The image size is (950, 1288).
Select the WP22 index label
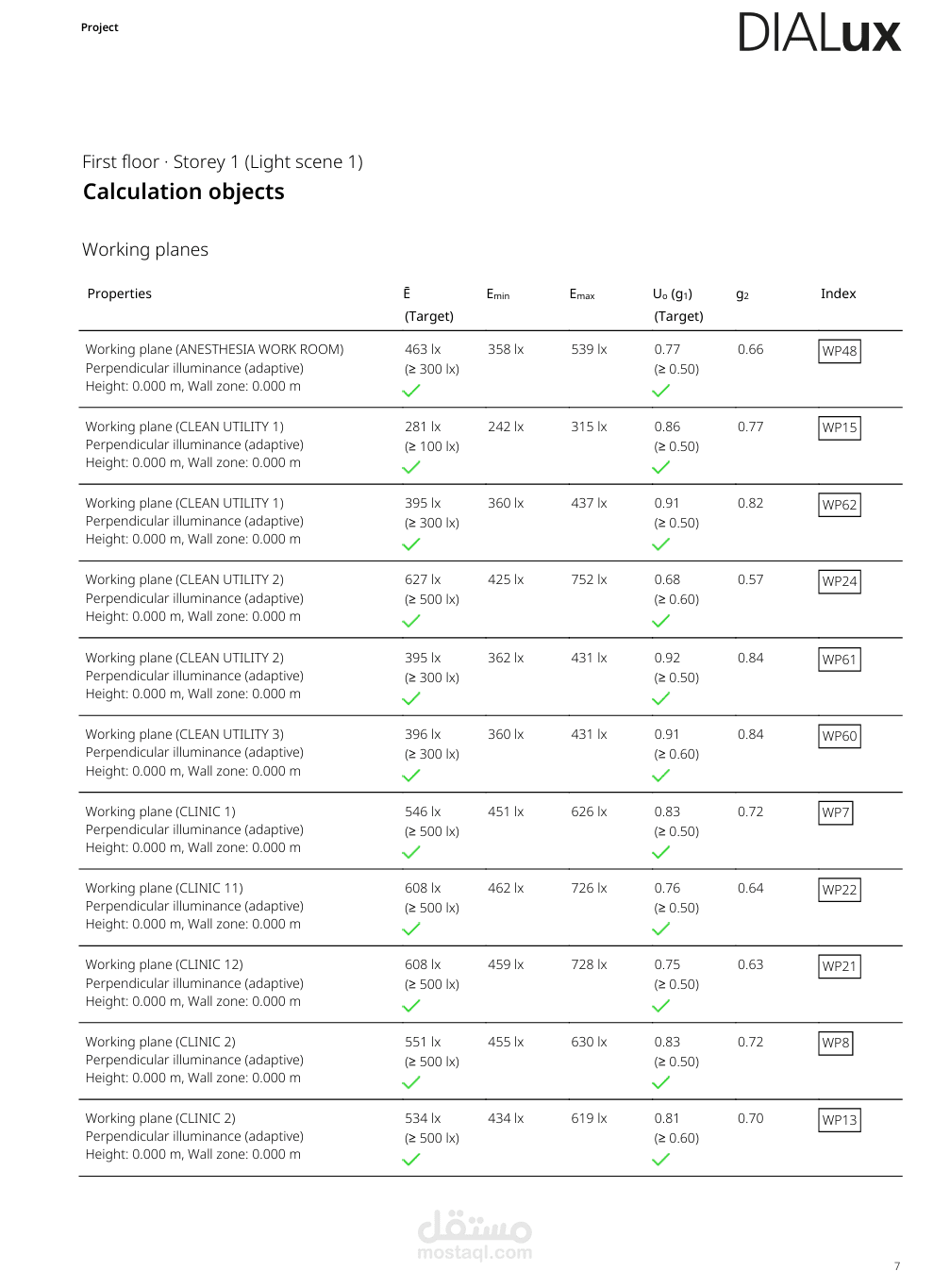840,890
